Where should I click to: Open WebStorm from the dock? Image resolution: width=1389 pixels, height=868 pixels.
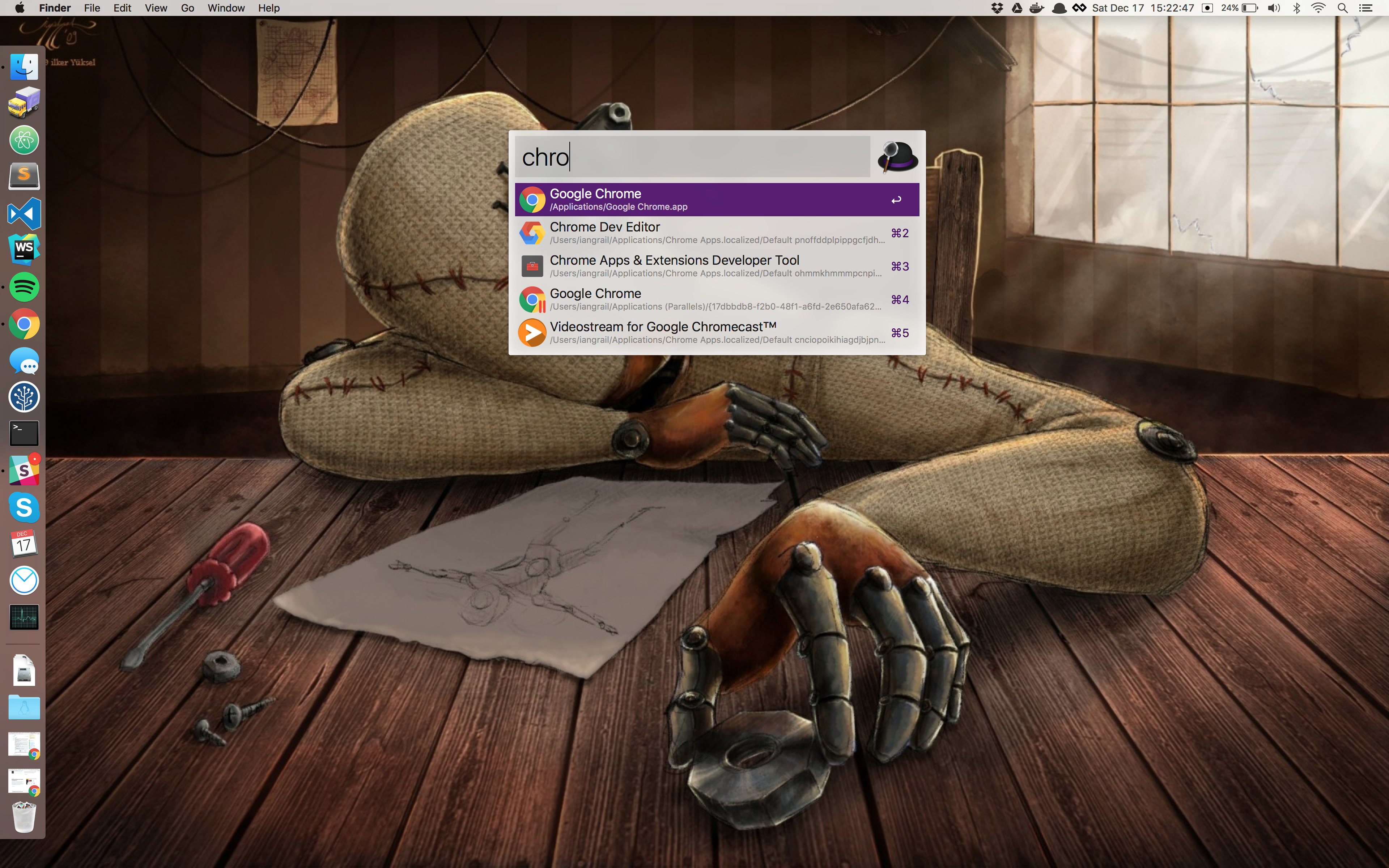coord(24,250)
